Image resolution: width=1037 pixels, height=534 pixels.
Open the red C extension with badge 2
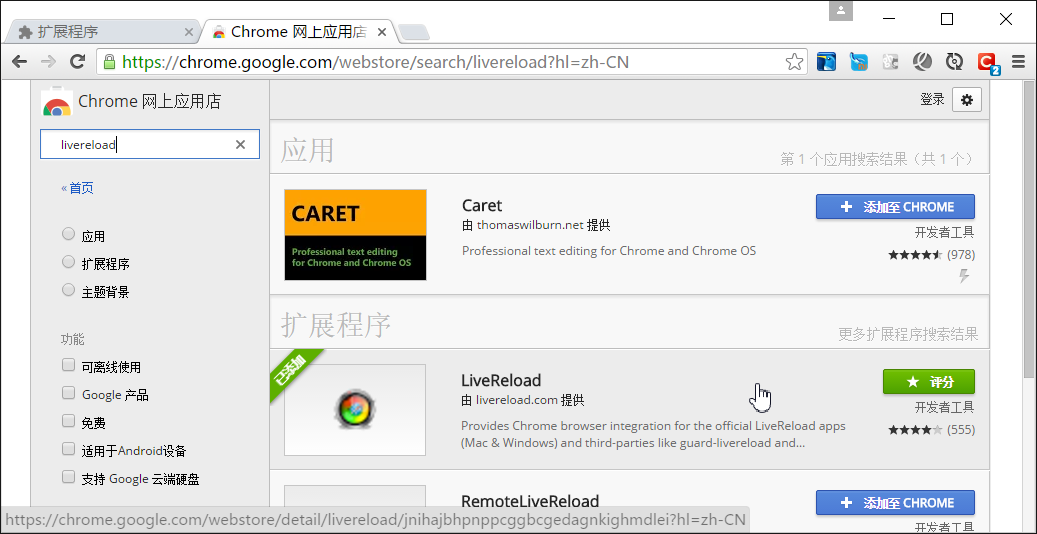point(989,63)
